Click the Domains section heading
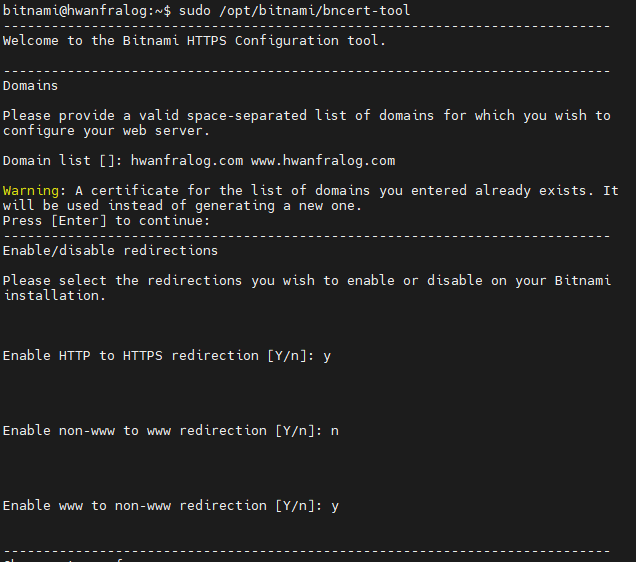Viewport: 636px width, 562px height. [x=30, y=86]
